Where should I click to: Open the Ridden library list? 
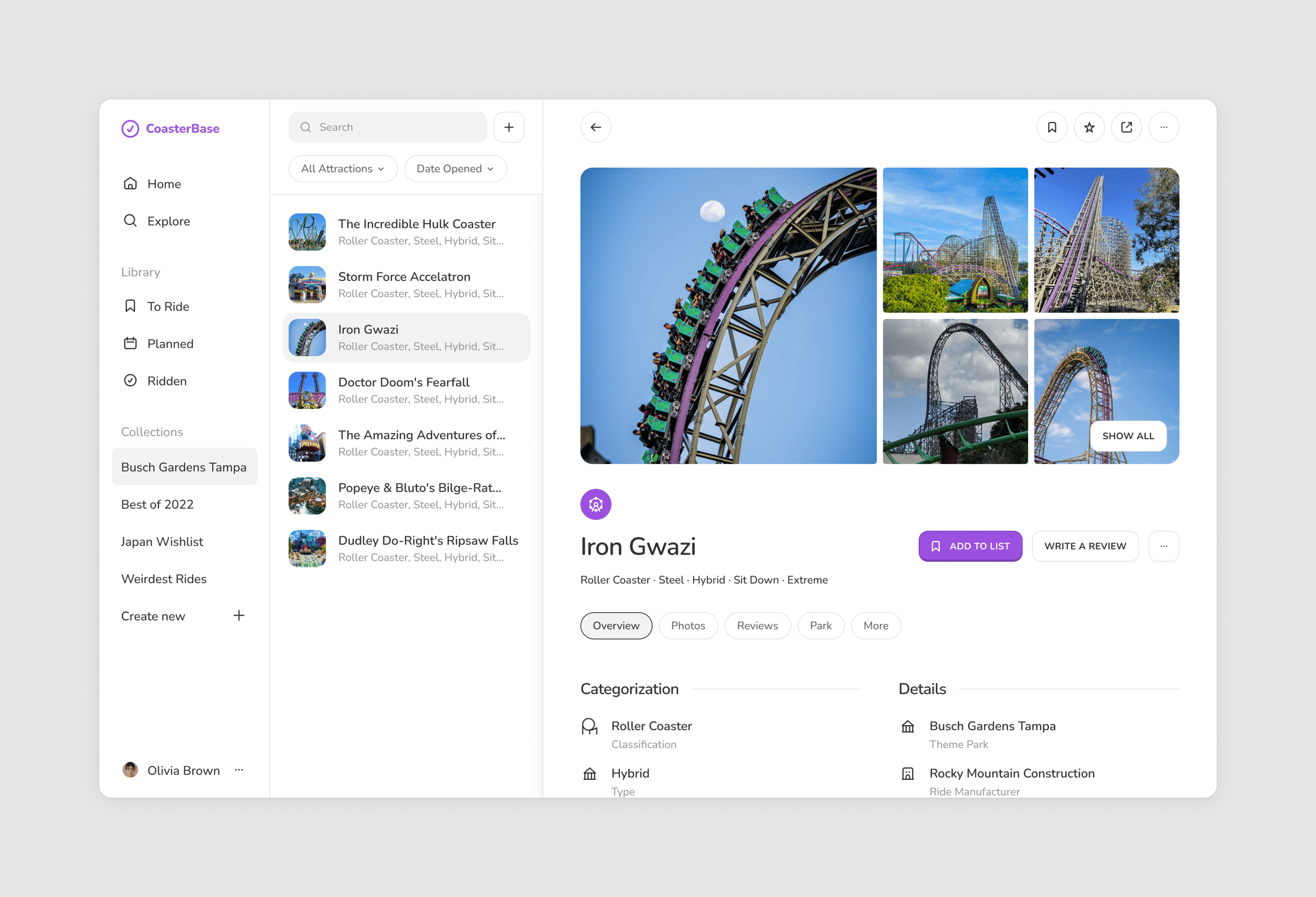pos(167,381)
